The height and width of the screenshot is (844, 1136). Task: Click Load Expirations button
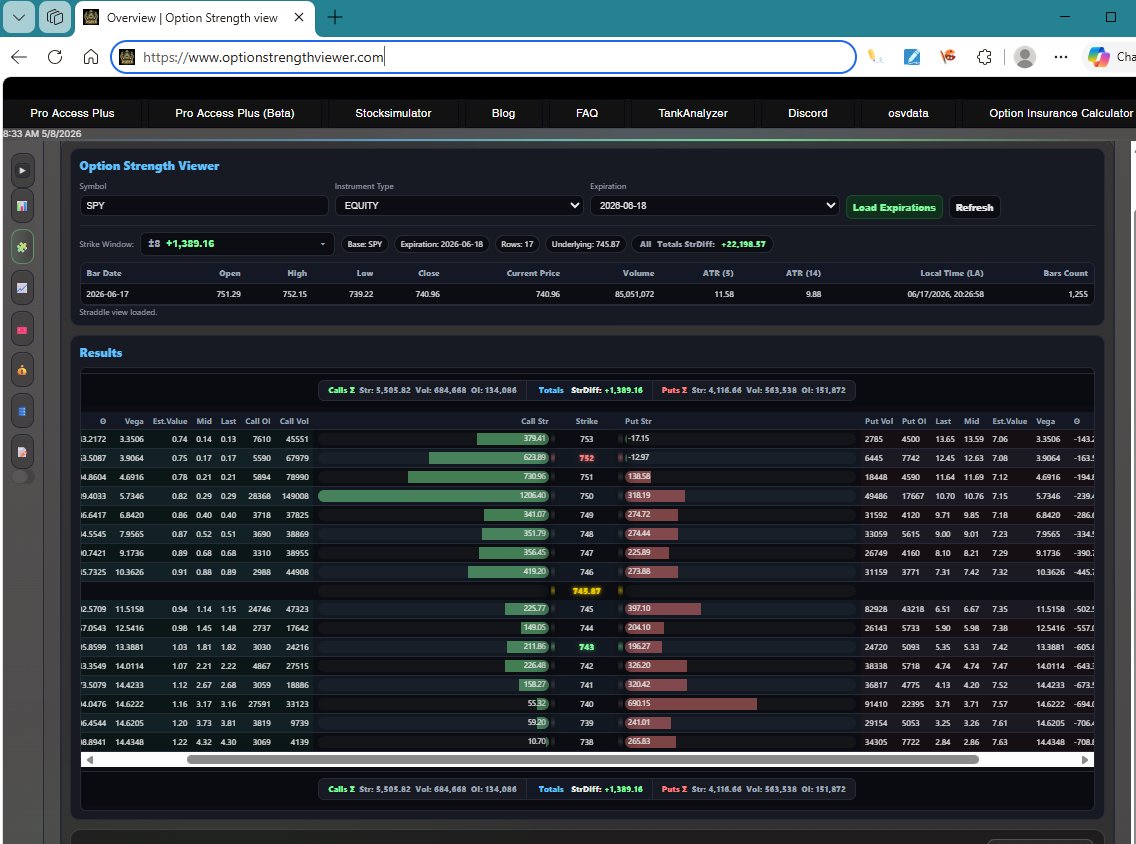click(x=894, y=207)
